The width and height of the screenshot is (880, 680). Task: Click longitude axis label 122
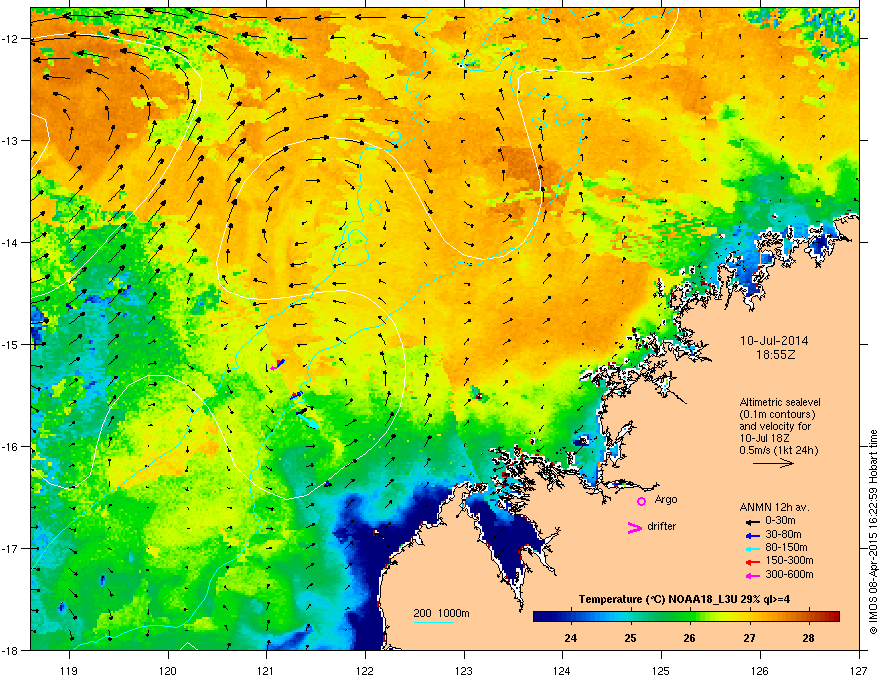[365, 670]
